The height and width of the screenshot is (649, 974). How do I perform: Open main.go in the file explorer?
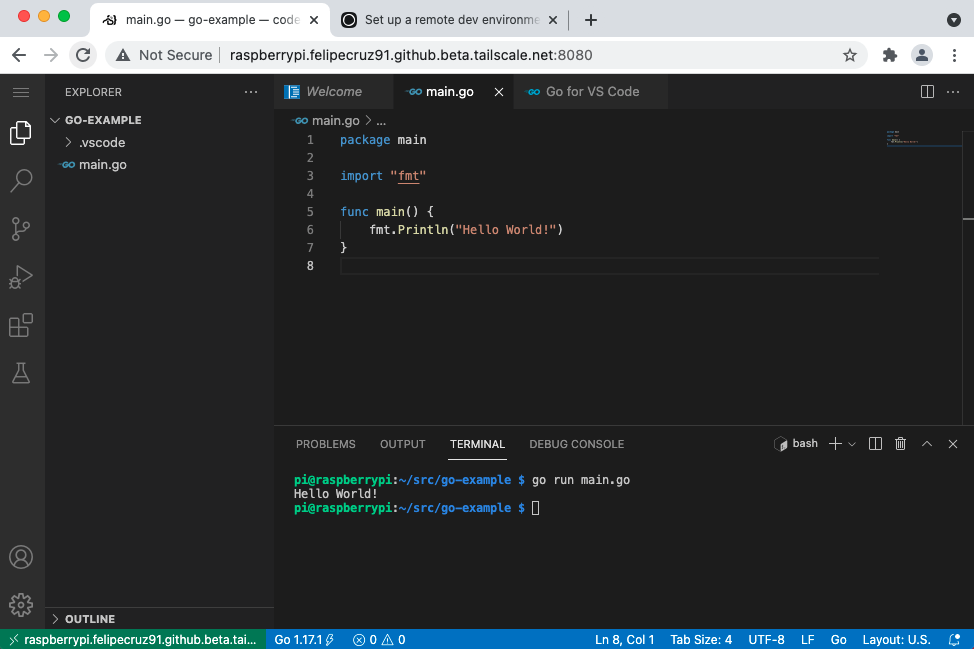159,165
